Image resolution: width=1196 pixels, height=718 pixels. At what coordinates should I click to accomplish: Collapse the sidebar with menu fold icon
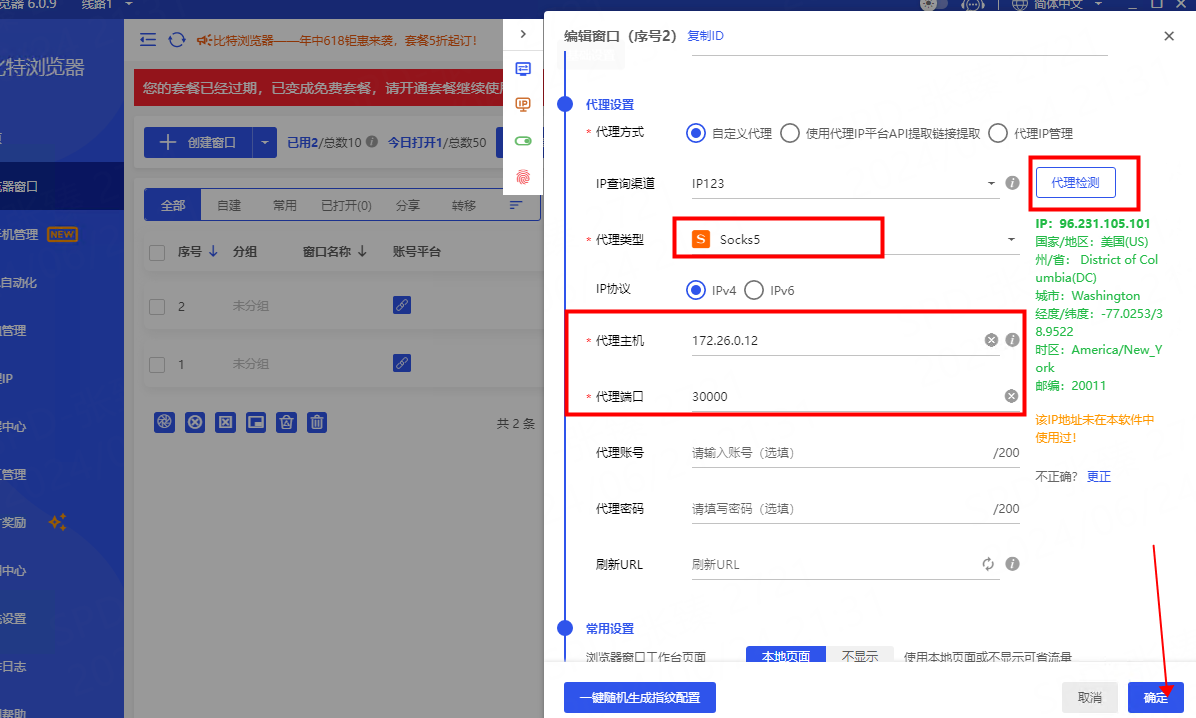coord(148,40)
